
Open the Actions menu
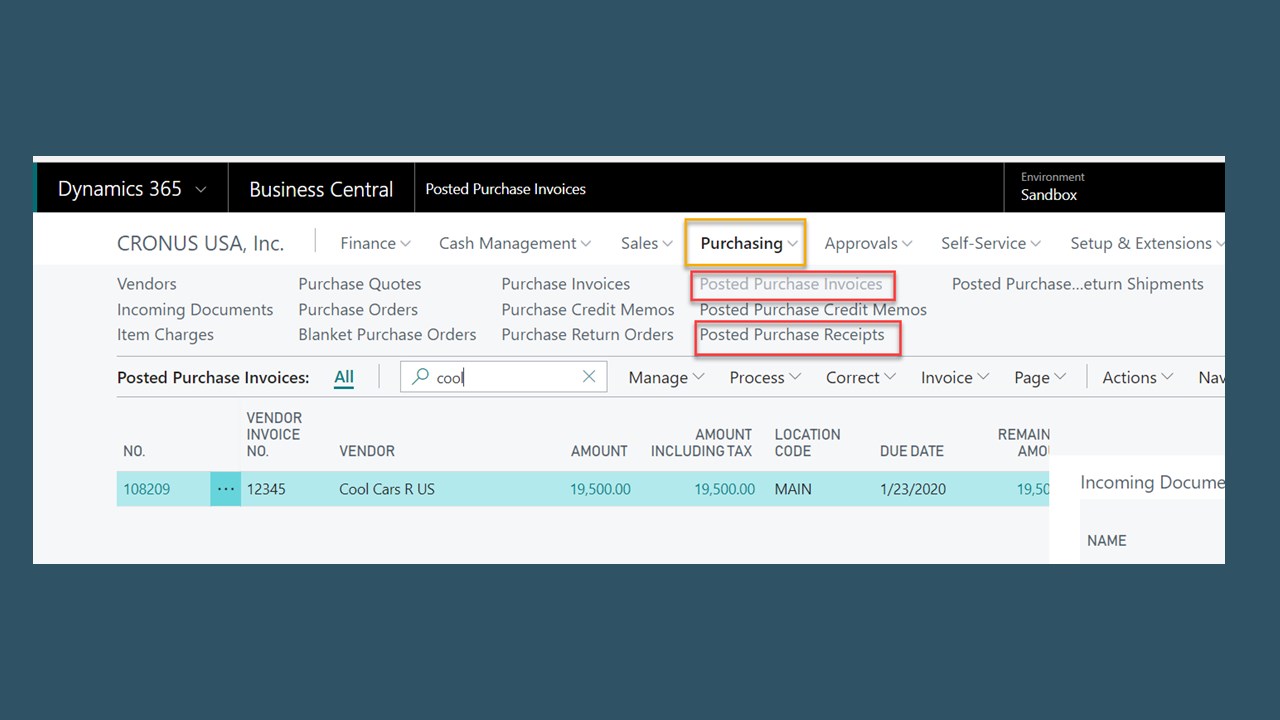coord(1138,377)
